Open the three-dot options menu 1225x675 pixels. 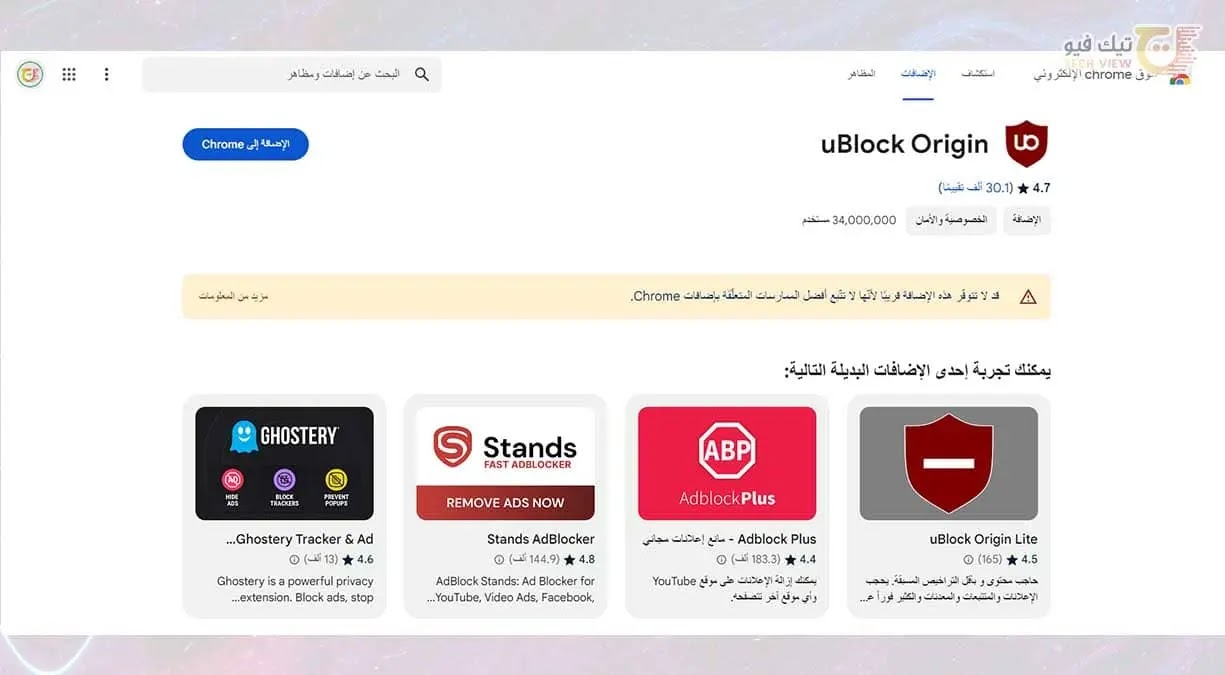pyautogui.click(x=107, y=74)
